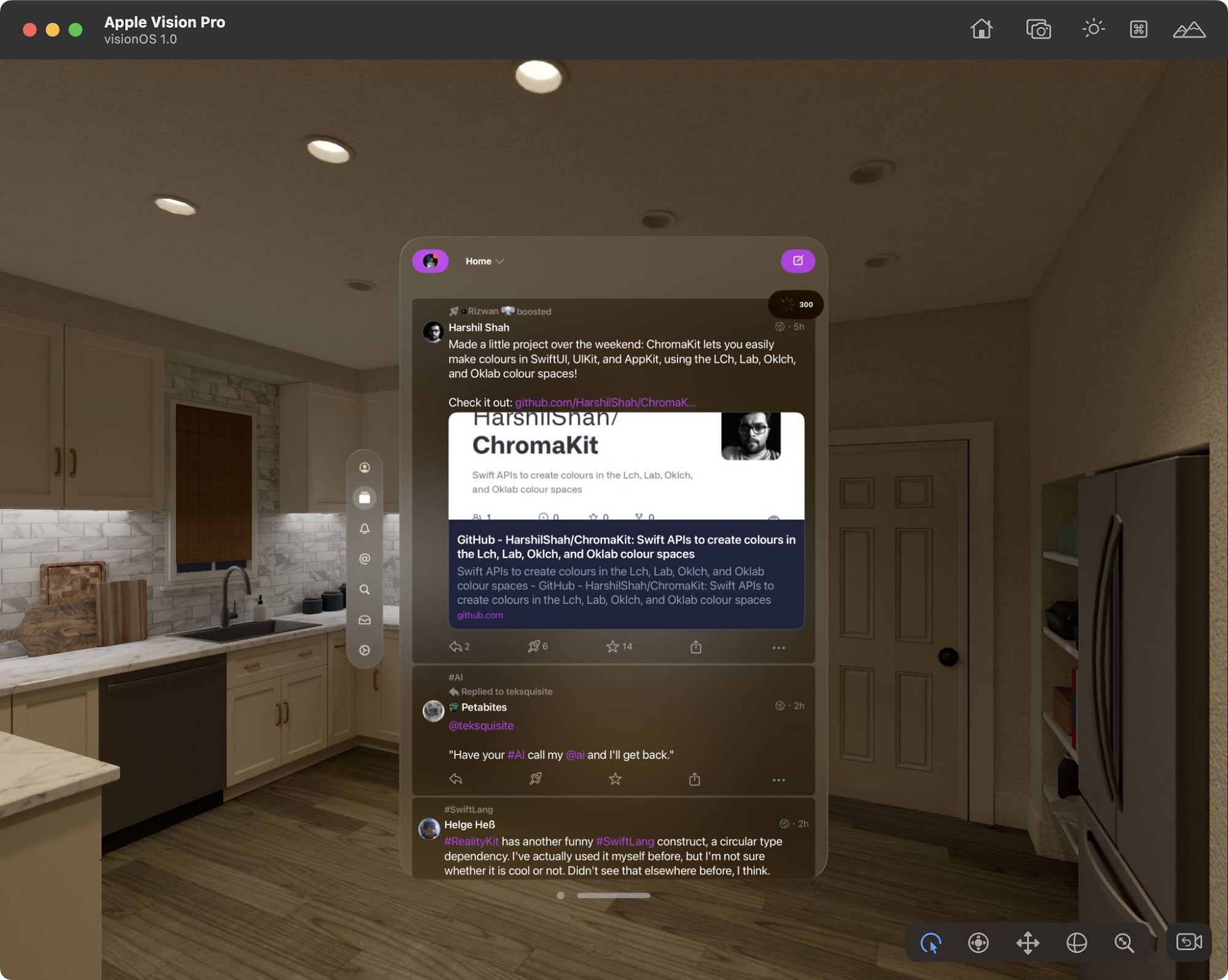The height and width of the screenshot is (980, 1228).
Task: Open more options on Petabites' post
Action: 778,780
